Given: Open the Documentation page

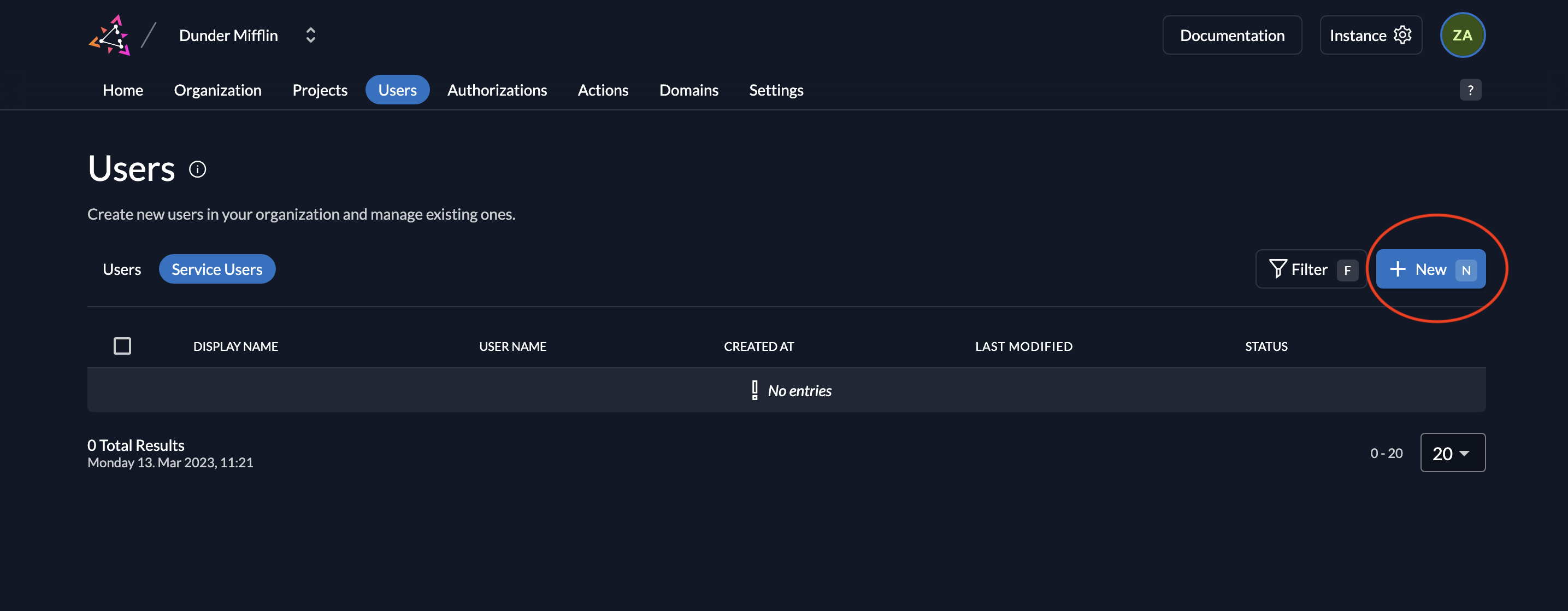Looking at the screenshot, I should pos(1231,35).
